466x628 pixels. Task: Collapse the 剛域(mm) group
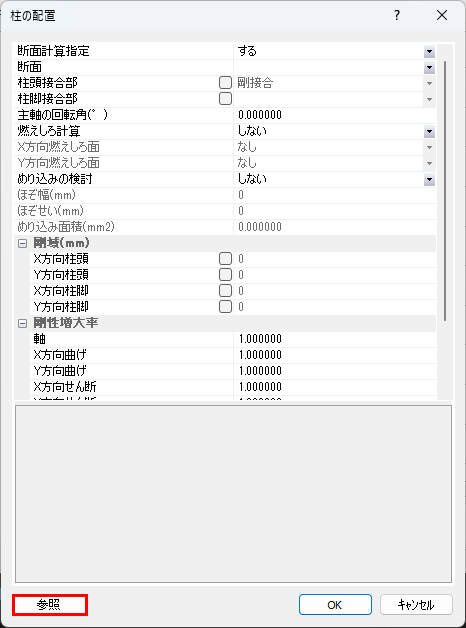(22, 244)
